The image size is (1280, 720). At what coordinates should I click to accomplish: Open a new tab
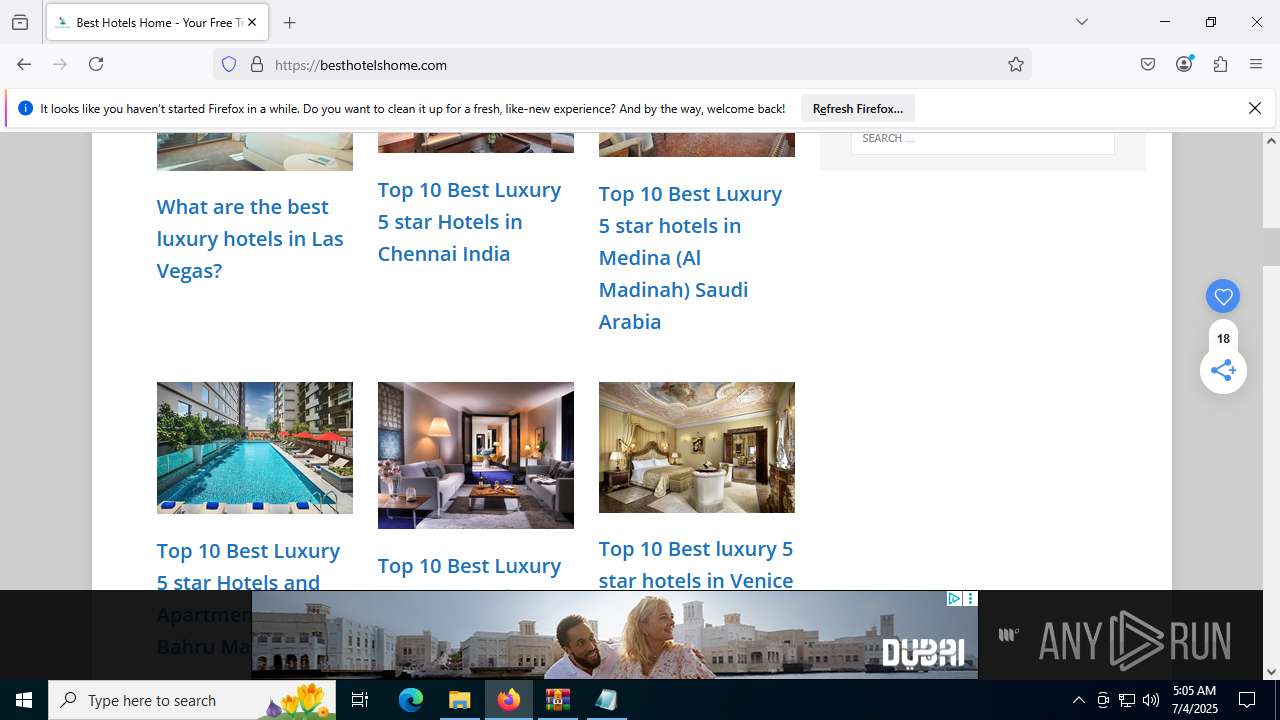289,22
